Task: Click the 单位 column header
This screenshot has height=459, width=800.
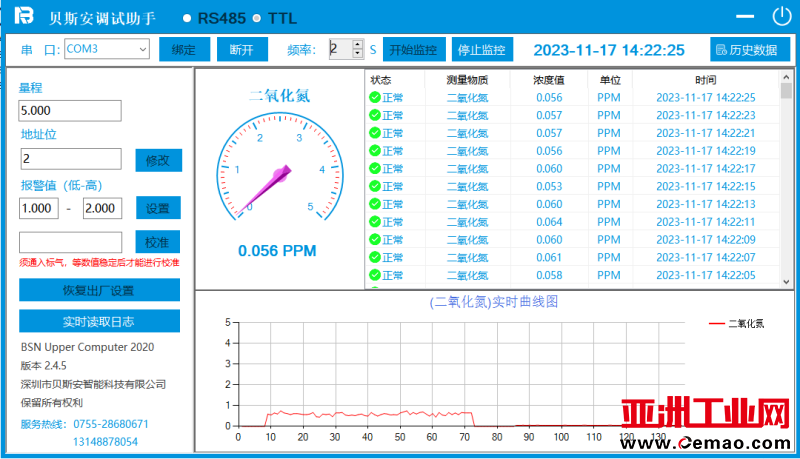Action: (x=610, y=80)
